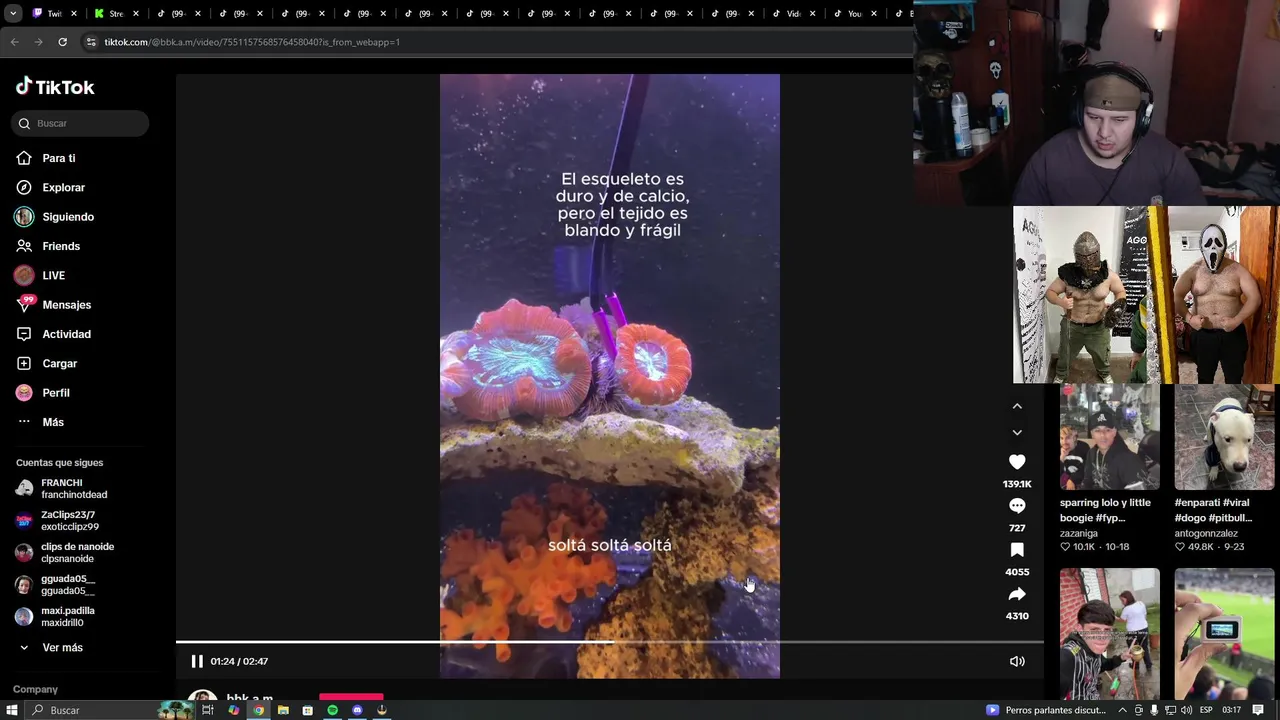
Task: Open sparring lolo y little boogie thumbnail
Action: (1110, 437)
